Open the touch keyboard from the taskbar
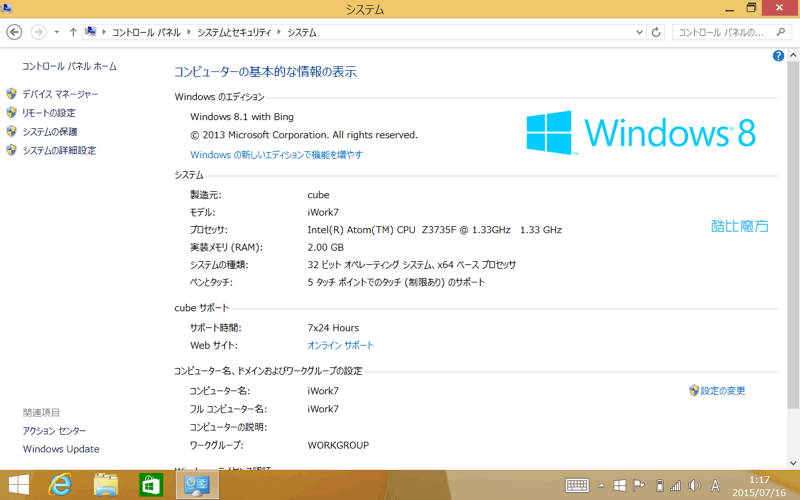This screenshot has height=500, width=800. point(577,485)
